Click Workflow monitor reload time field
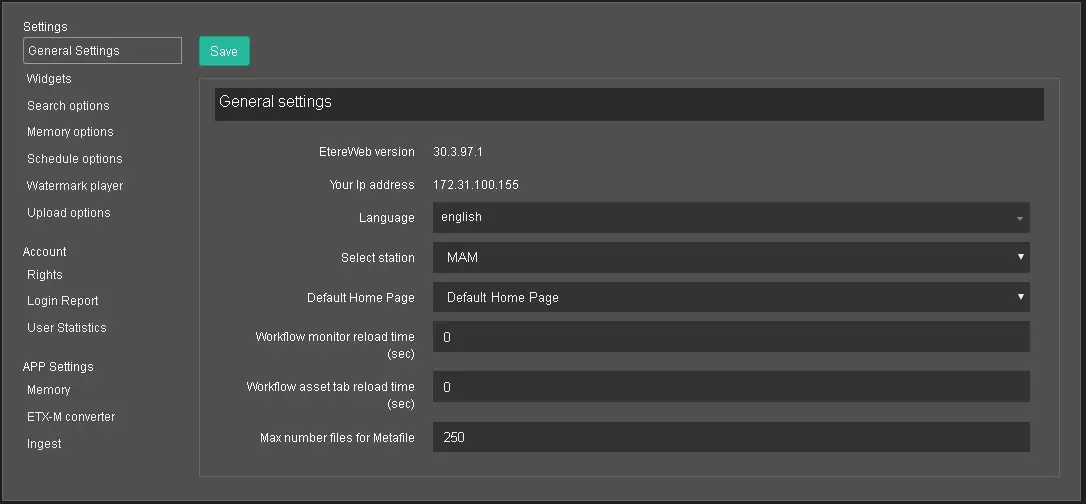Screen dimensions: 1086x504 pyautogui.click(x=730, y=337)
